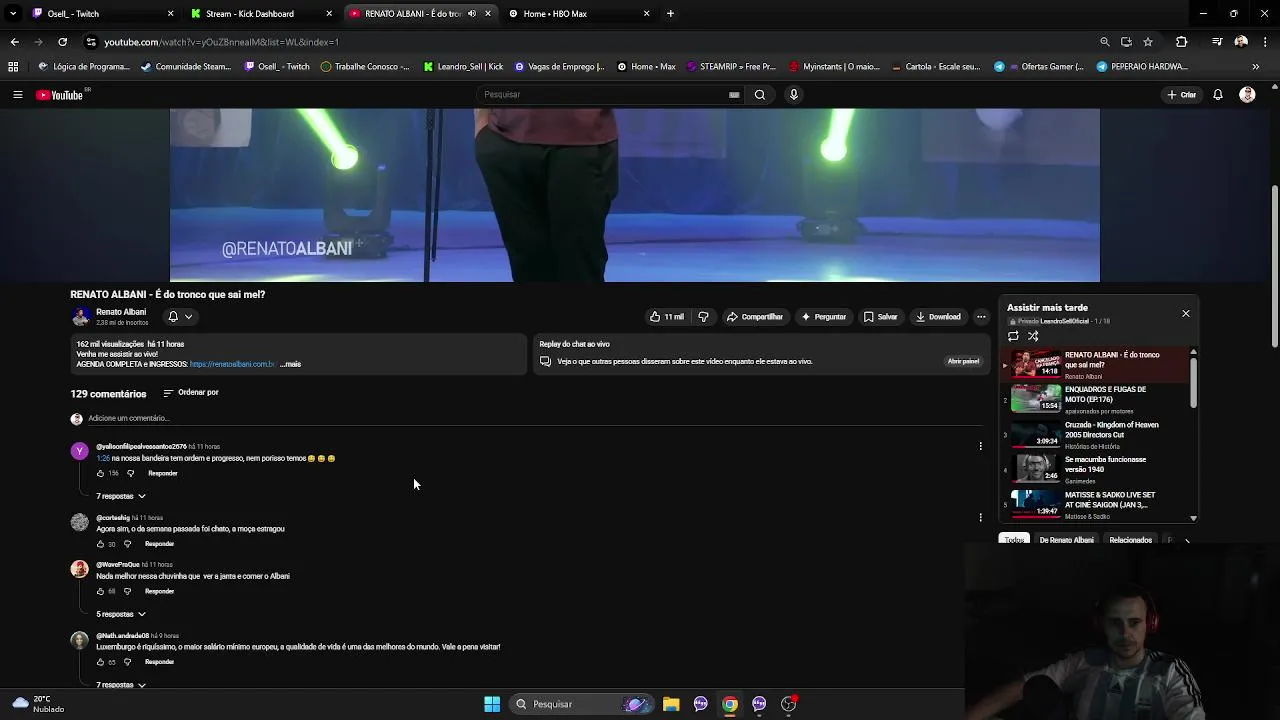The image size is (1280, 720).
Task: Go back with browser back arrow
Action: point(14,42)
